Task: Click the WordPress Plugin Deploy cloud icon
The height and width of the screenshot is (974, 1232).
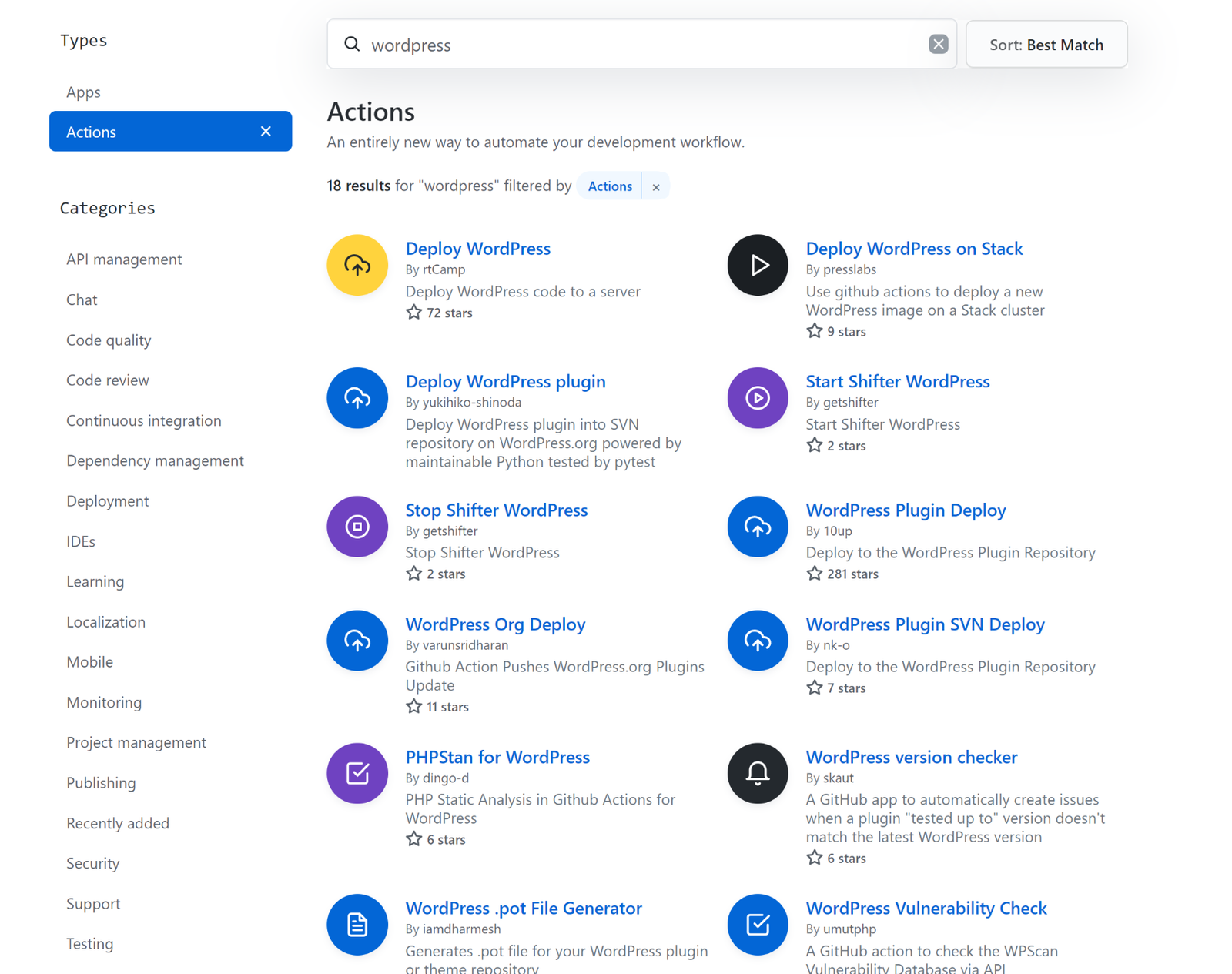Action: pyautogui.click(x=757, y=527)
